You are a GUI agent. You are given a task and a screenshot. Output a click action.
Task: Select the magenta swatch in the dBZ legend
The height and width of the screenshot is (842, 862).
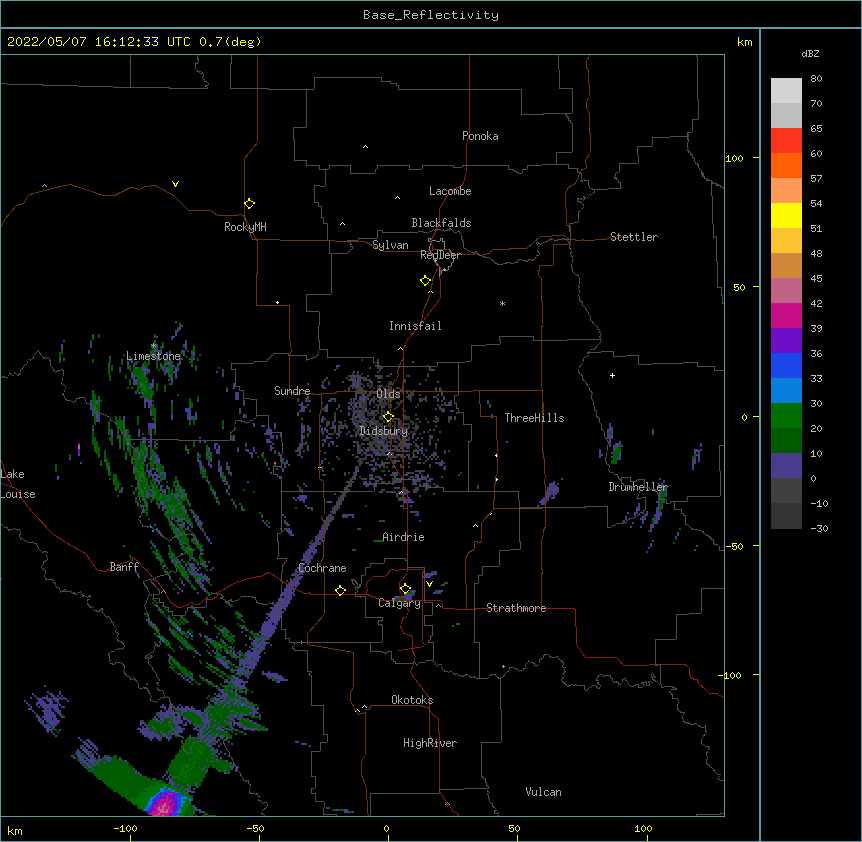[786, 315]
